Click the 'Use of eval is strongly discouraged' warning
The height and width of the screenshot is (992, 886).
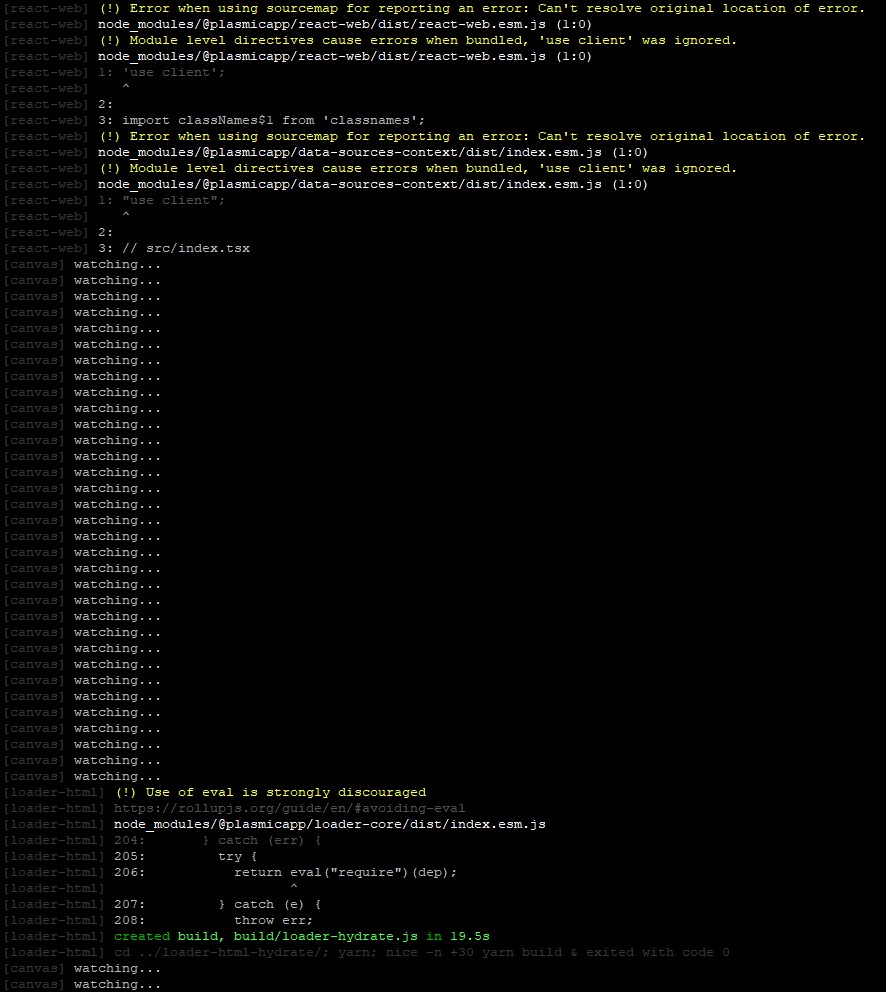click(270, 792)
